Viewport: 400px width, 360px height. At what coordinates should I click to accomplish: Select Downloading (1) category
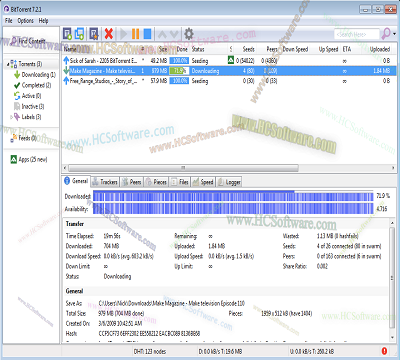coord(35,75)
